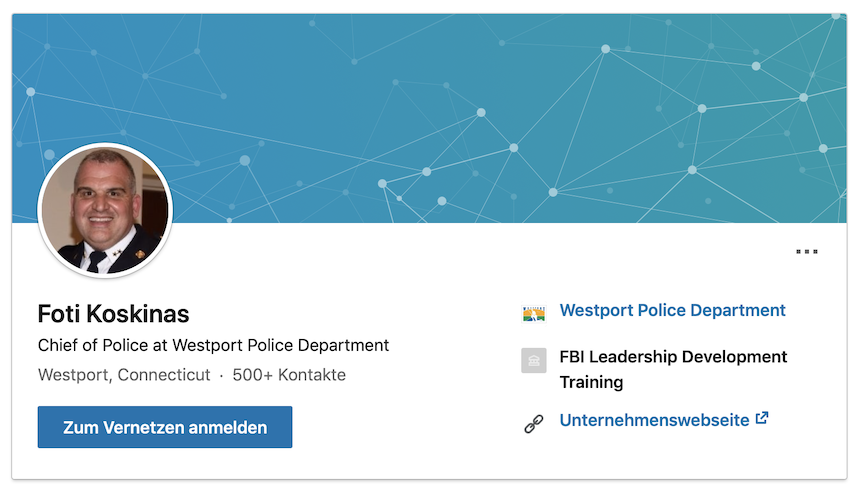Click the word Training under FBI Leadership
The width and height of the screenshot is (864, 499).
coord(591,383)
